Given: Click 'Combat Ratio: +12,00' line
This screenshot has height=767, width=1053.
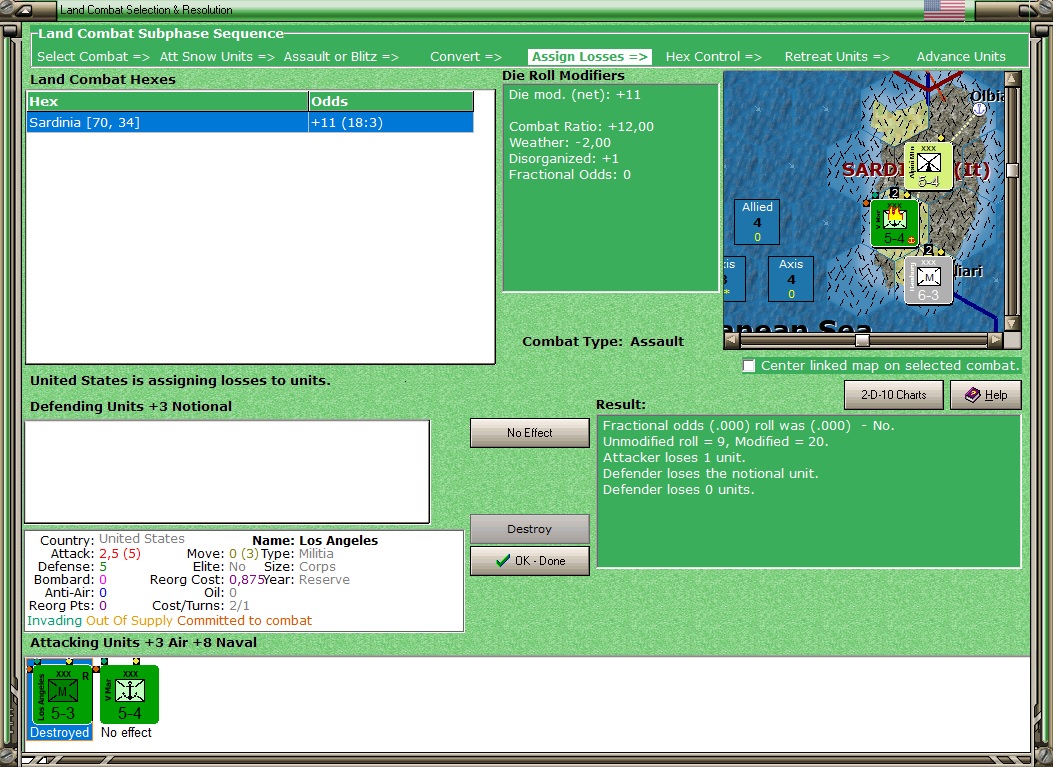Looking at the screenshot, I should tap(581, 126).
